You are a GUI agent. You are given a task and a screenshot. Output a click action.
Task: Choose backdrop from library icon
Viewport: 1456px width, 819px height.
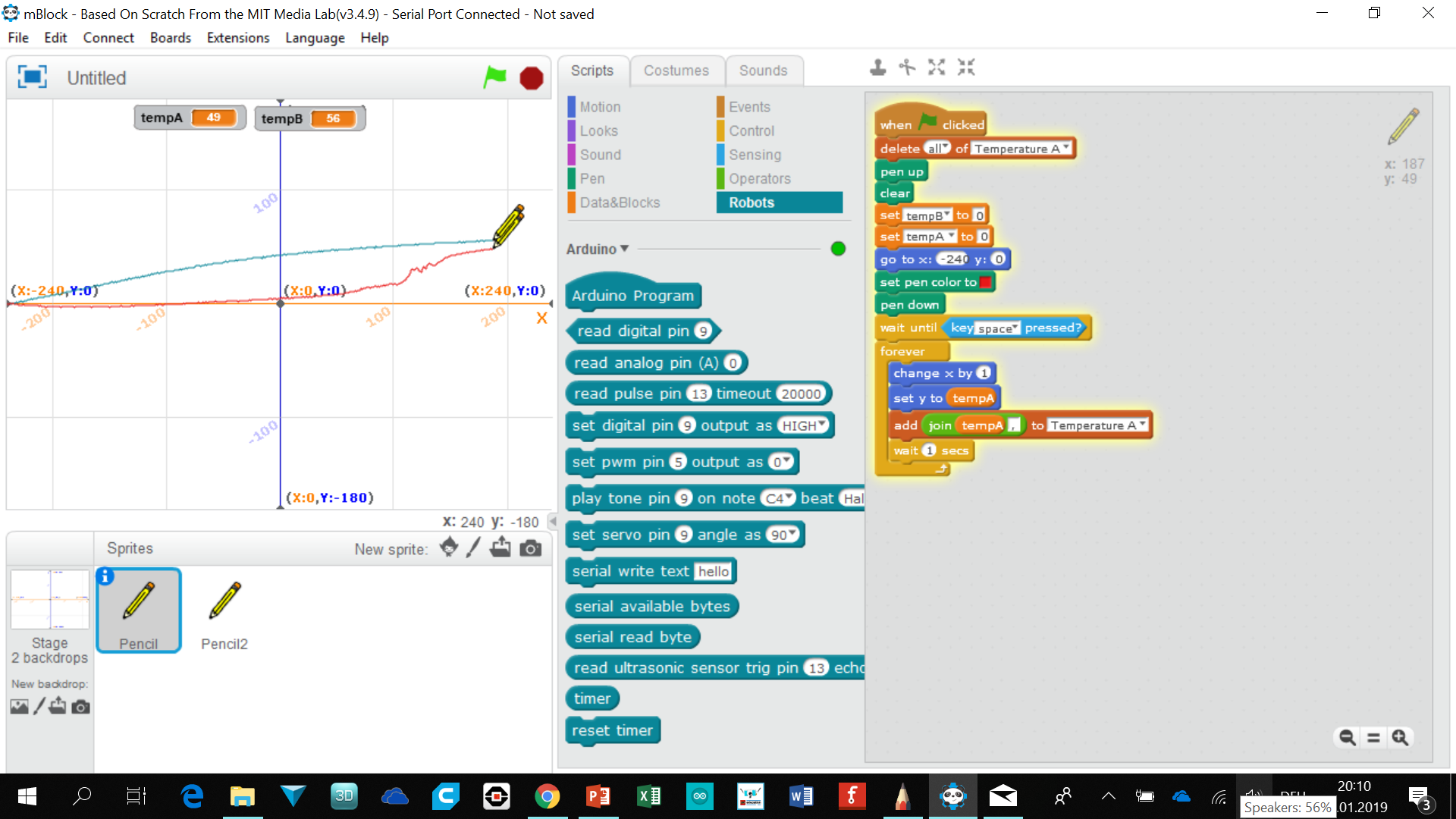click(x=20, y=707)
